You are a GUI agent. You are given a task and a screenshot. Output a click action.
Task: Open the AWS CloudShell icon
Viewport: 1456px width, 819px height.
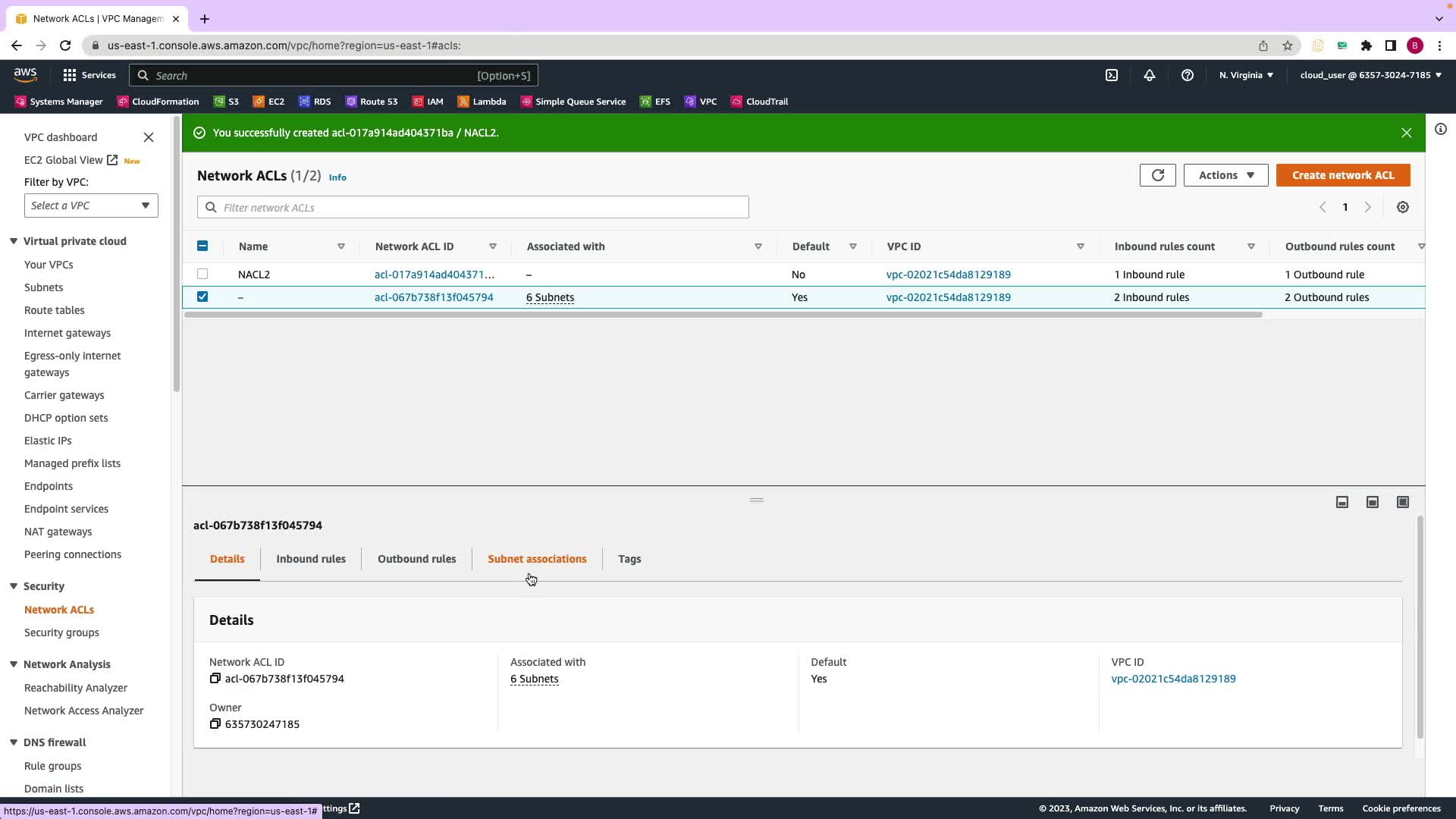click(1111, 75)
